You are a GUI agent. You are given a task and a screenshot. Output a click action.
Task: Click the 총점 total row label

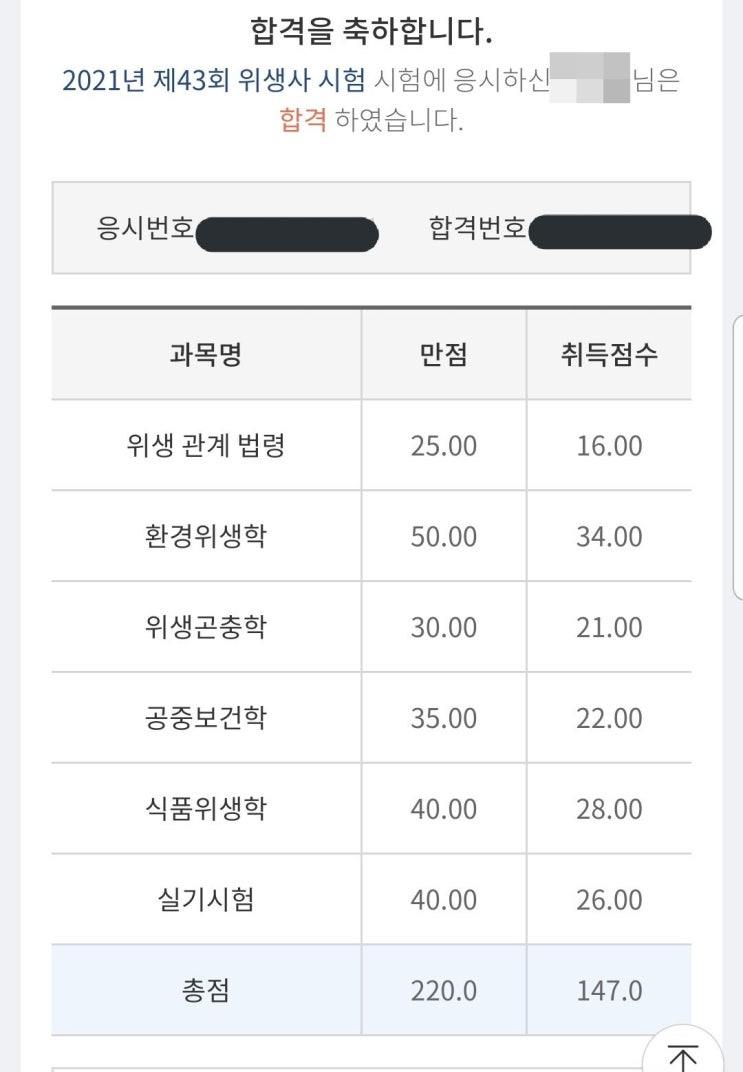pyautogui.click(x=206, y=991)
